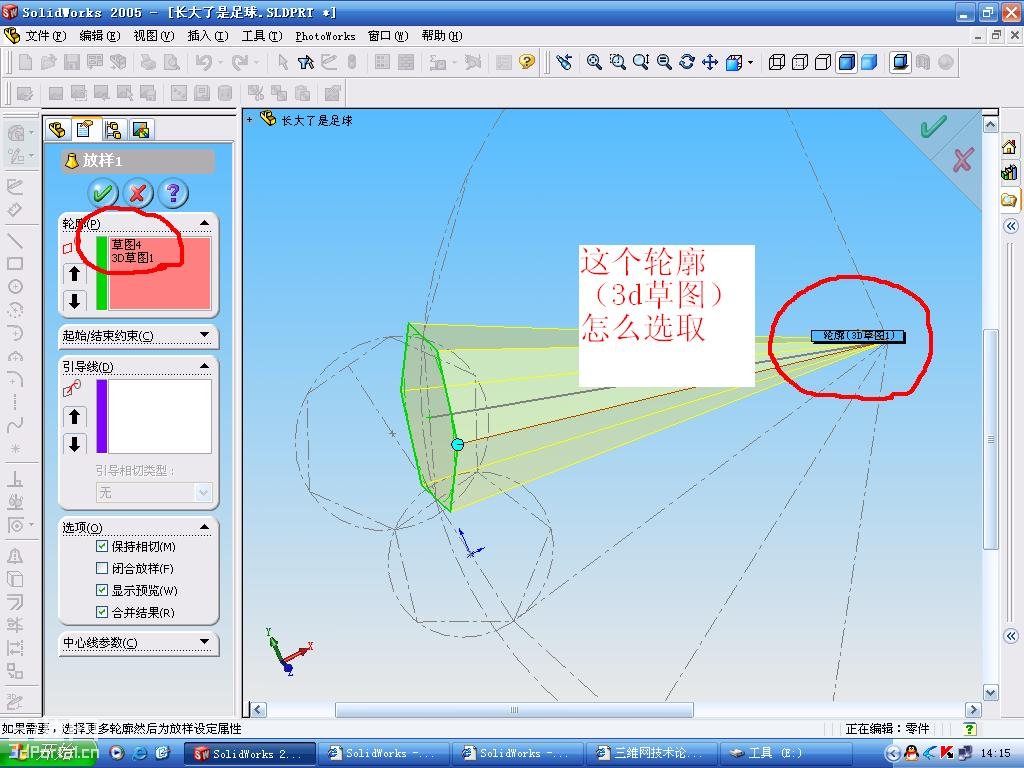1024x768 pixels.
Task: Click the 轮廓(3D草图1) callout label in viewport
Action: point(858,336)
